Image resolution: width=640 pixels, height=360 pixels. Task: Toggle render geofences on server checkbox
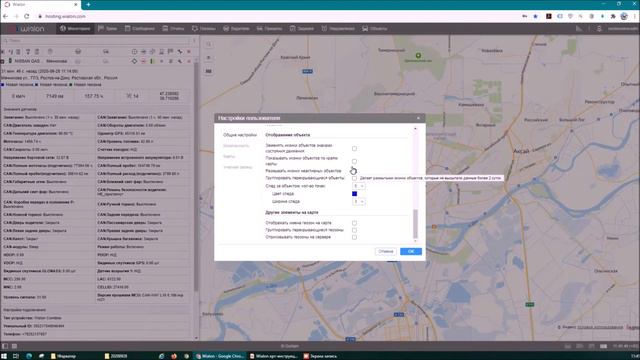pos(354,237)
